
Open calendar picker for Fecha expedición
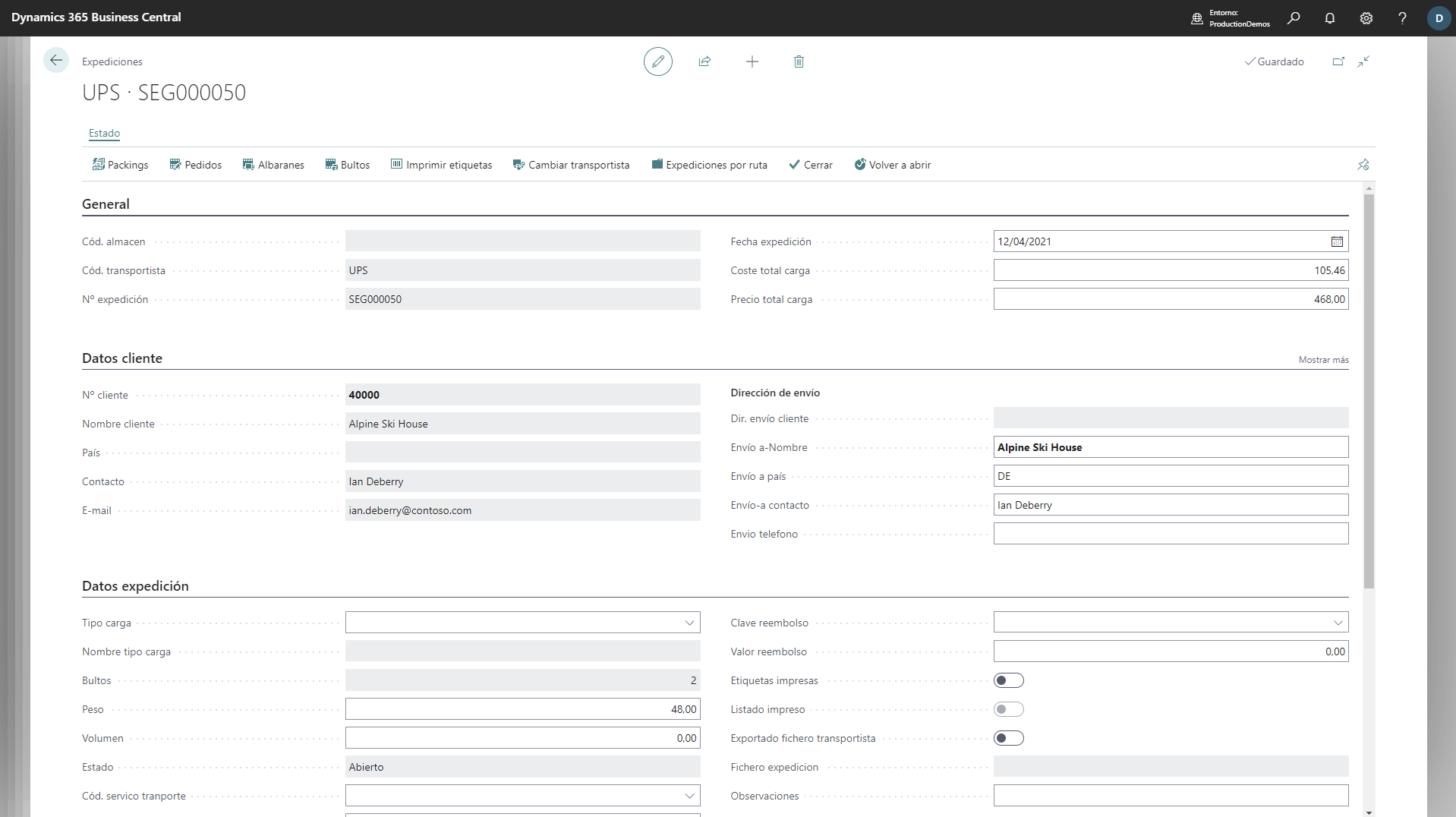[x=1337, y=241]
